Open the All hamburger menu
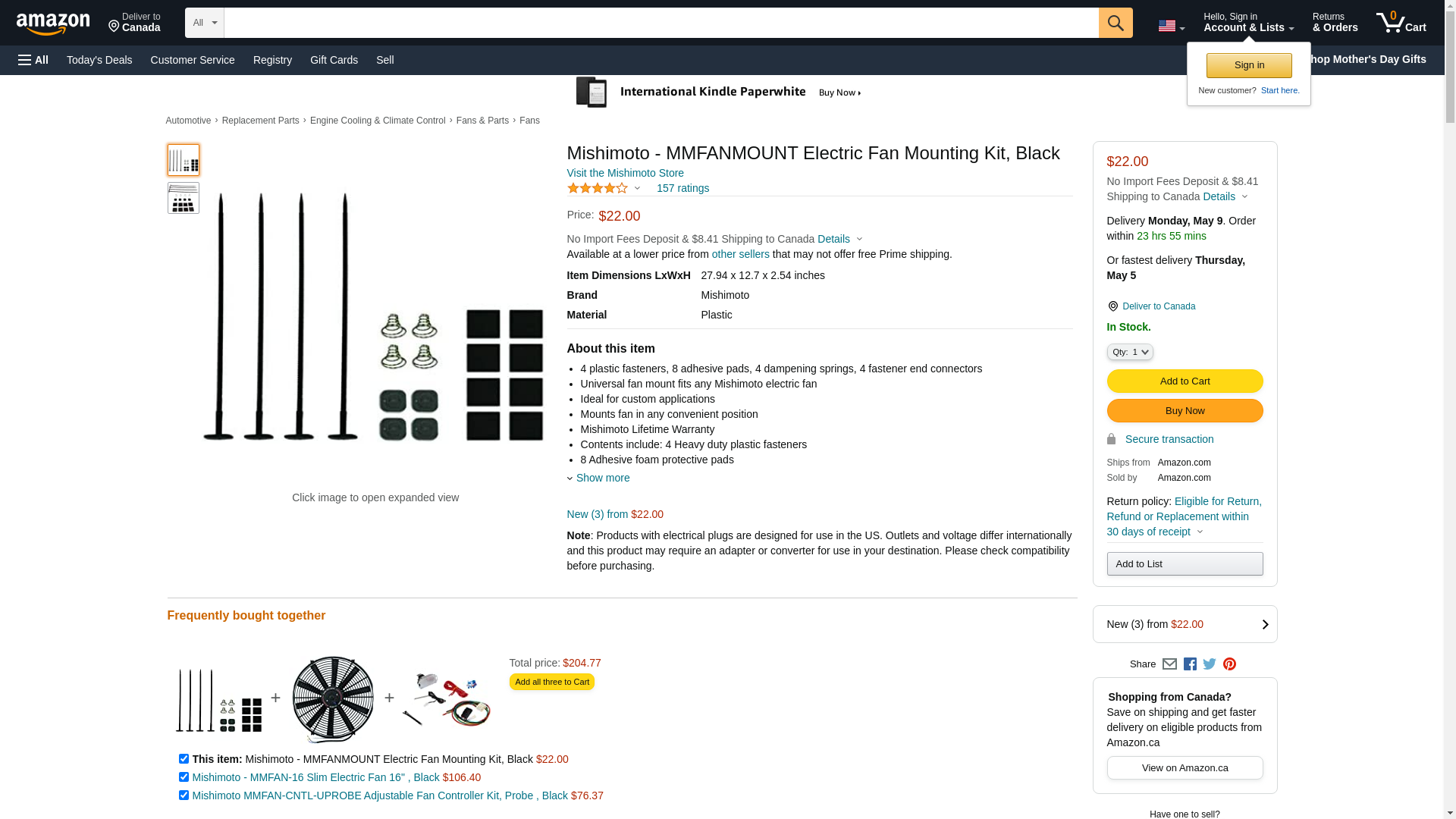1456x819 pixels. coord(33,60)
